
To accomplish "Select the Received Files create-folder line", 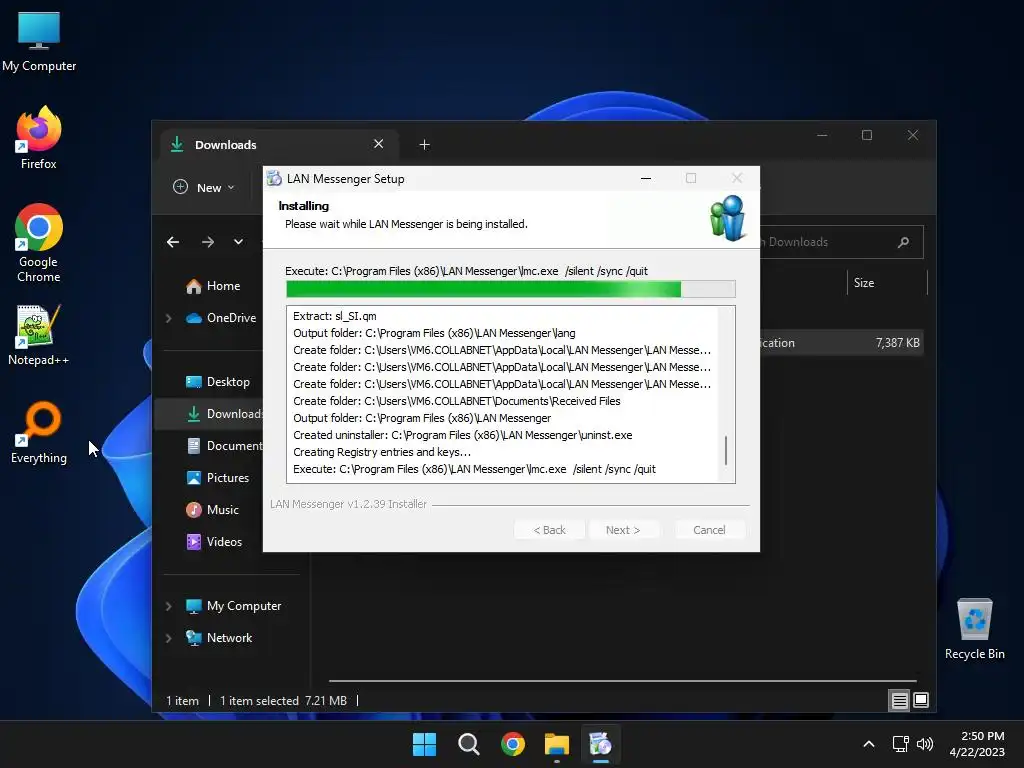I will point(456,401).
